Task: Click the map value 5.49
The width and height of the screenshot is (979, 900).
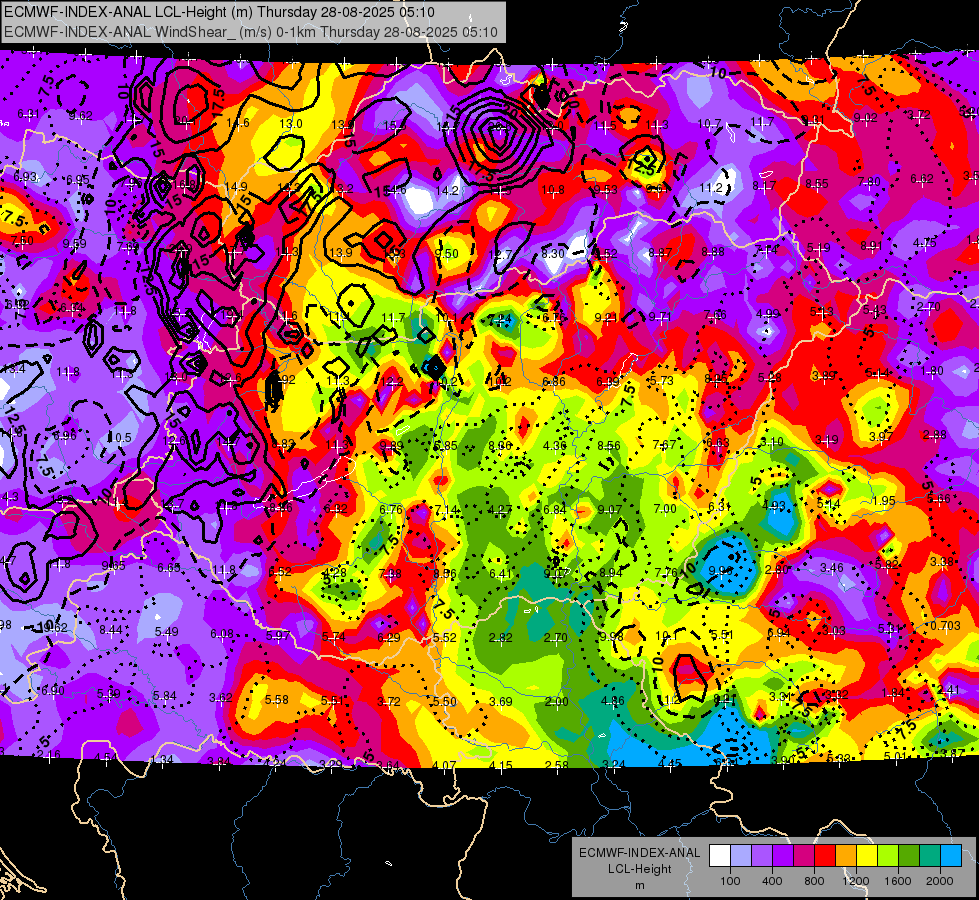Action: pyautogui.click(x=167, y=631)
